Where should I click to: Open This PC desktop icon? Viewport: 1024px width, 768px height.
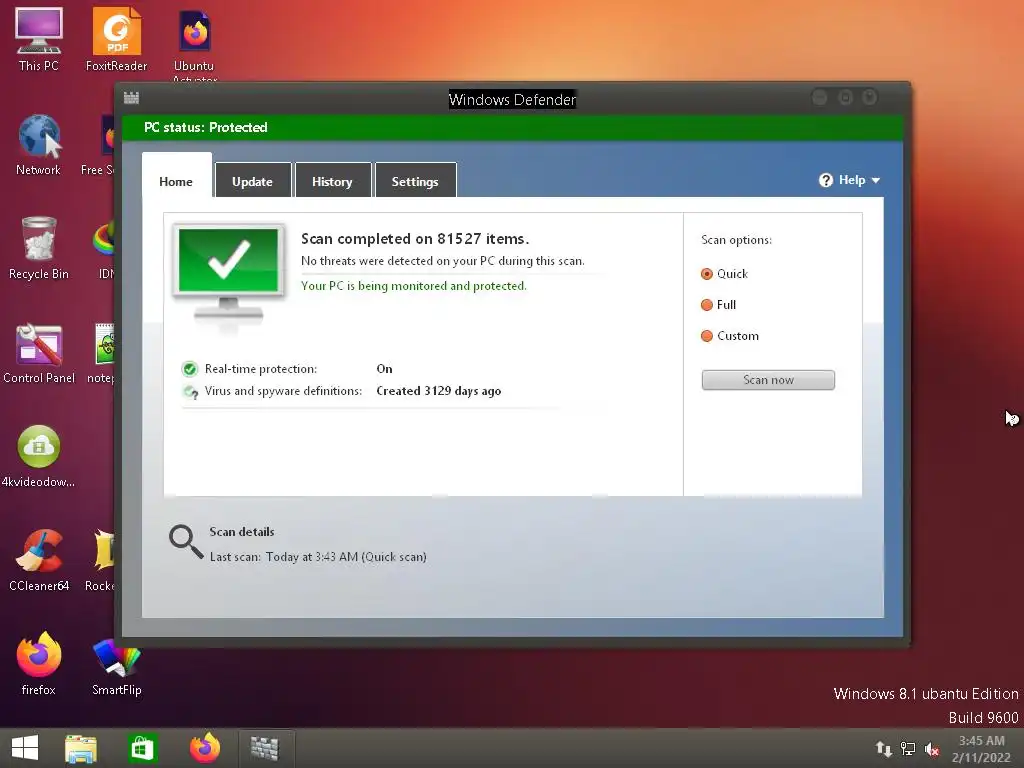pos(39,39)
